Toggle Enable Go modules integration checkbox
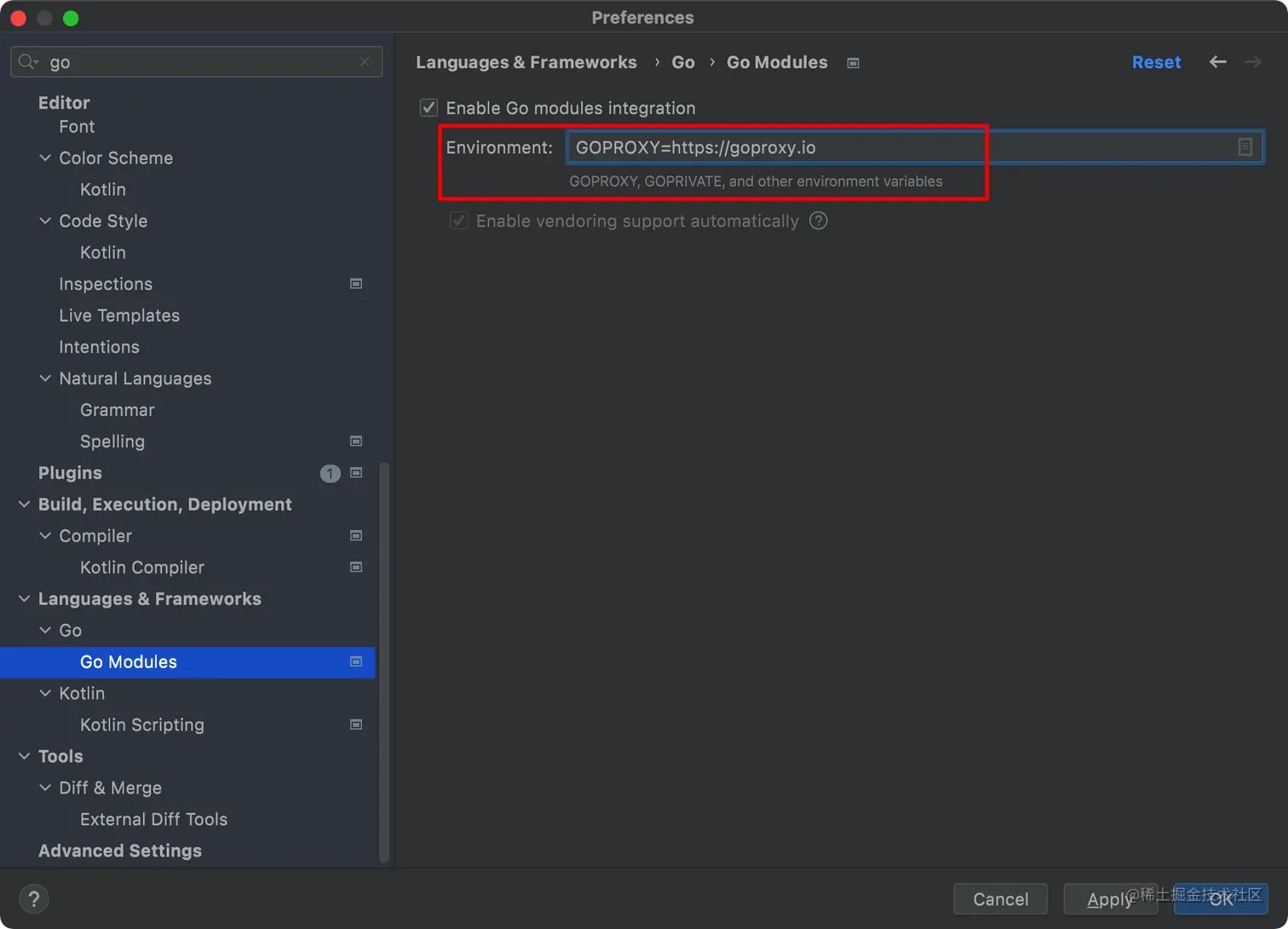 pyautogui.click(x=428, y=108)
